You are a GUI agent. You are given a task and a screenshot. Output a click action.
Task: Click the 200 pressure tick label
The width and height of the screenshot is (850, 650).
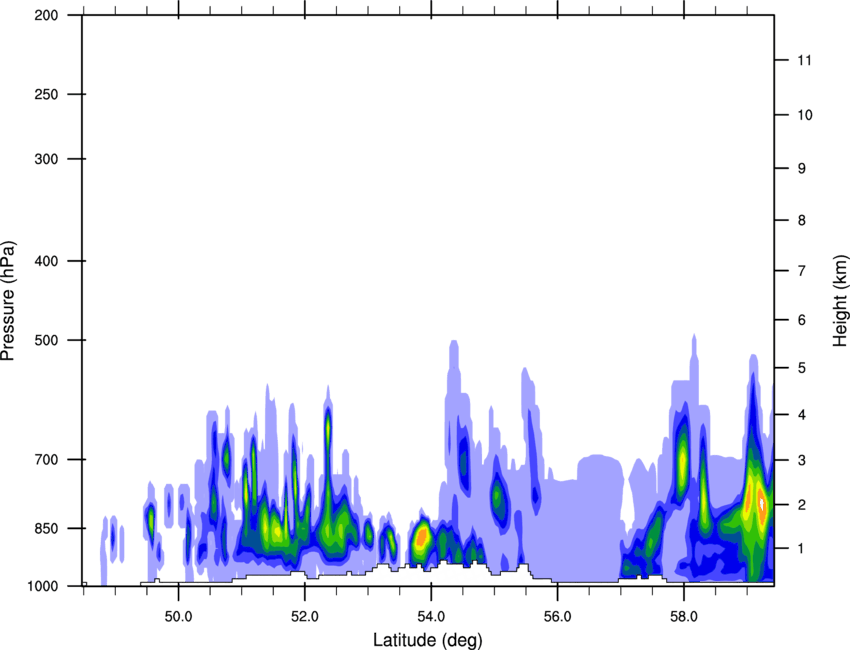46,15
